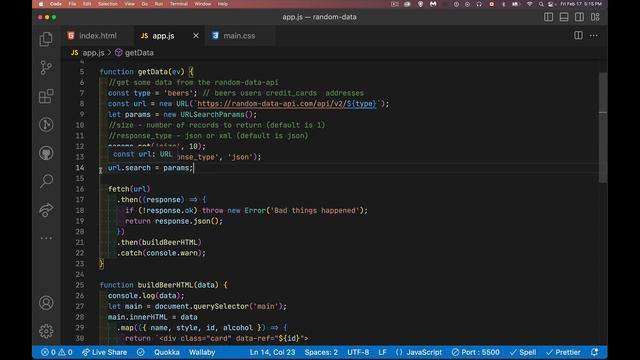Open the Source Control view

click(46, 68)
